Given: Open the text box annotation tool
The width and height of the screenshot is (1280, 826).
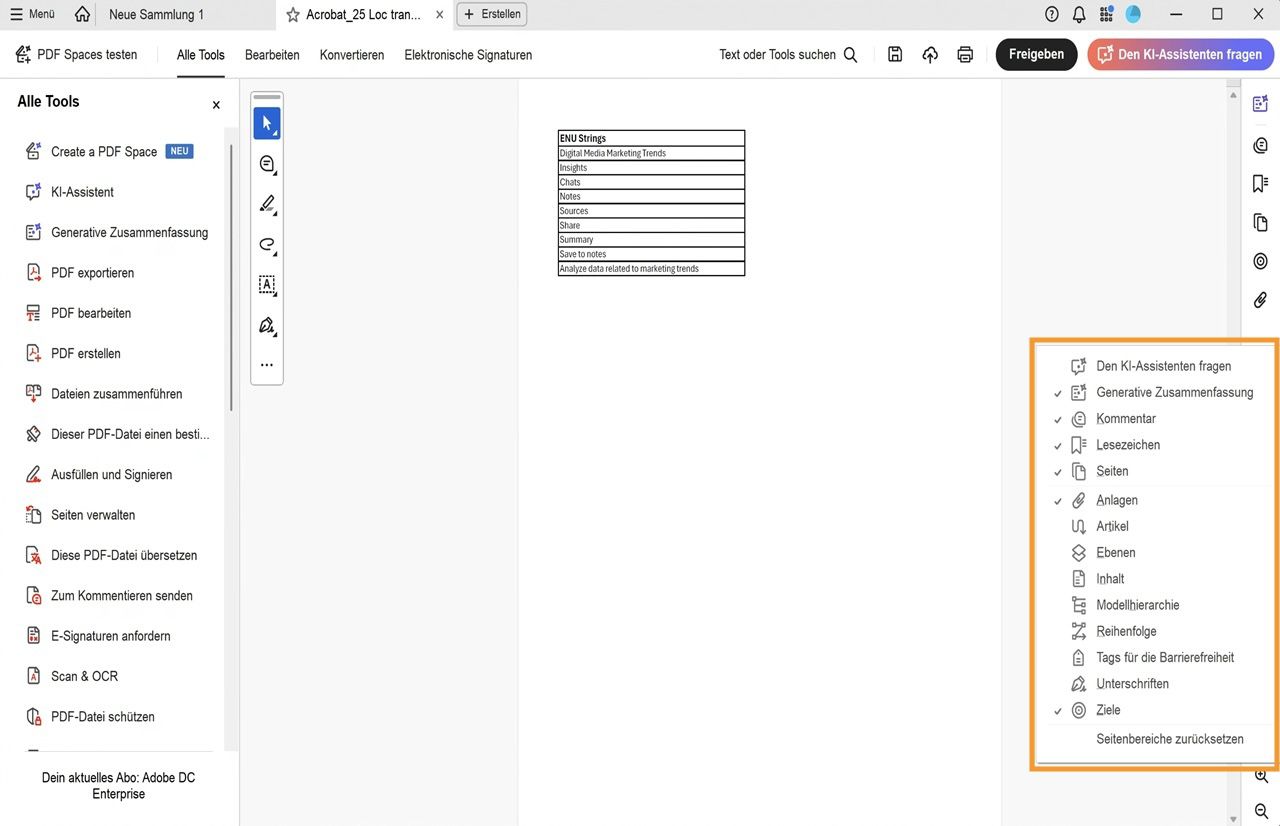Looking at the screenshot, I should 266,285.
